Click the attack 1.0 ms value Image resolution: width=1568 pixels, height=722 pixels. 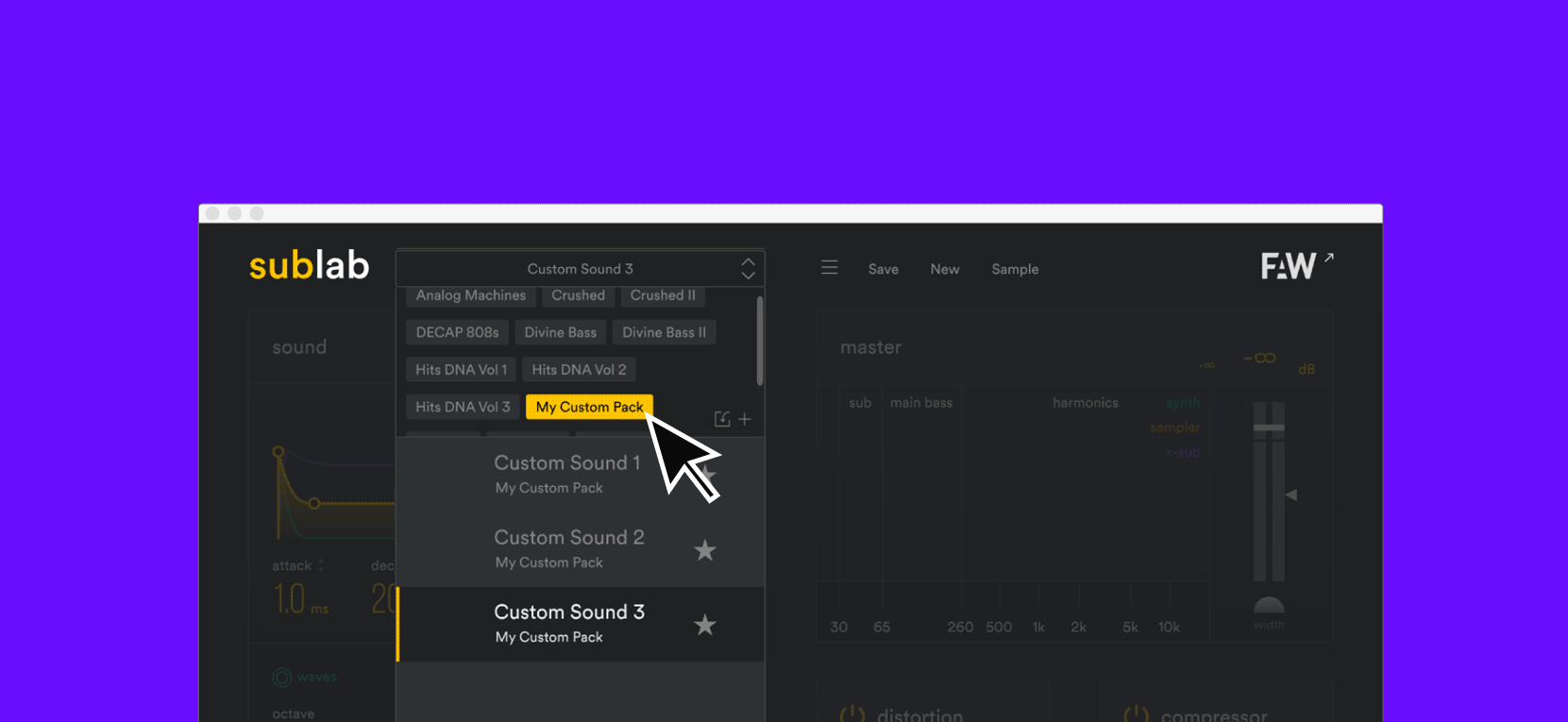[x=300, y=598]
